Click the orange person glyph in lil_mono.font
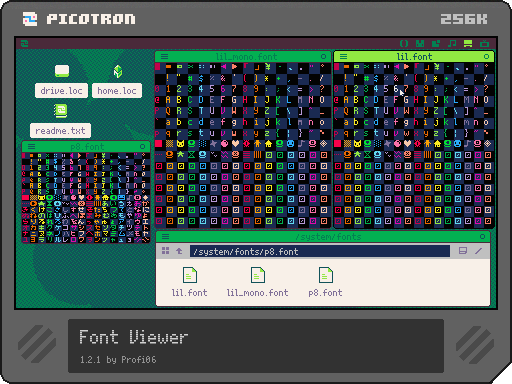Screen dimensions: 512x384 coord(257,144)
